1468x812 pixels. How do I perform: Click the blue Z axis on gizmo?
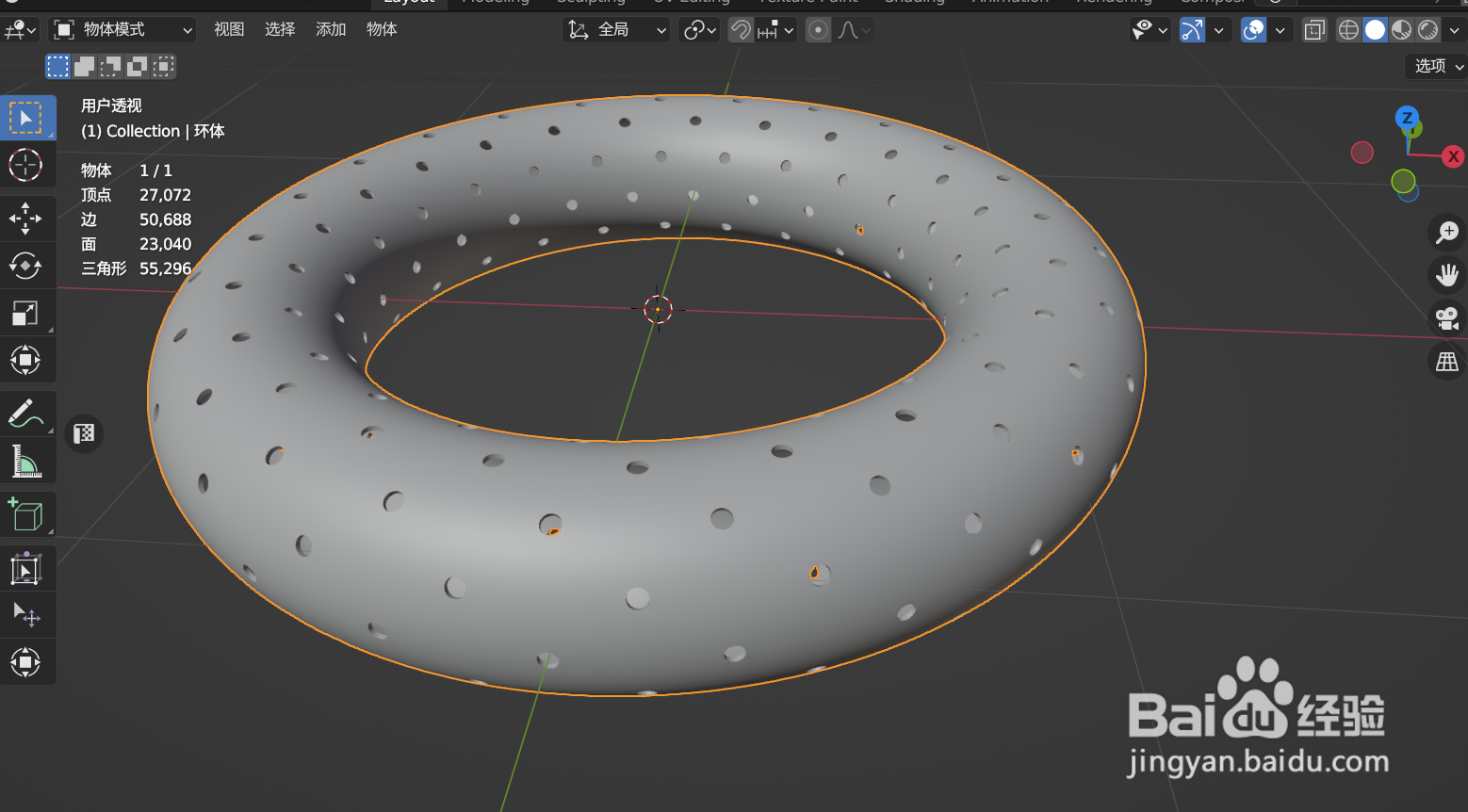pyautogui.click(x=1407, y=118)
